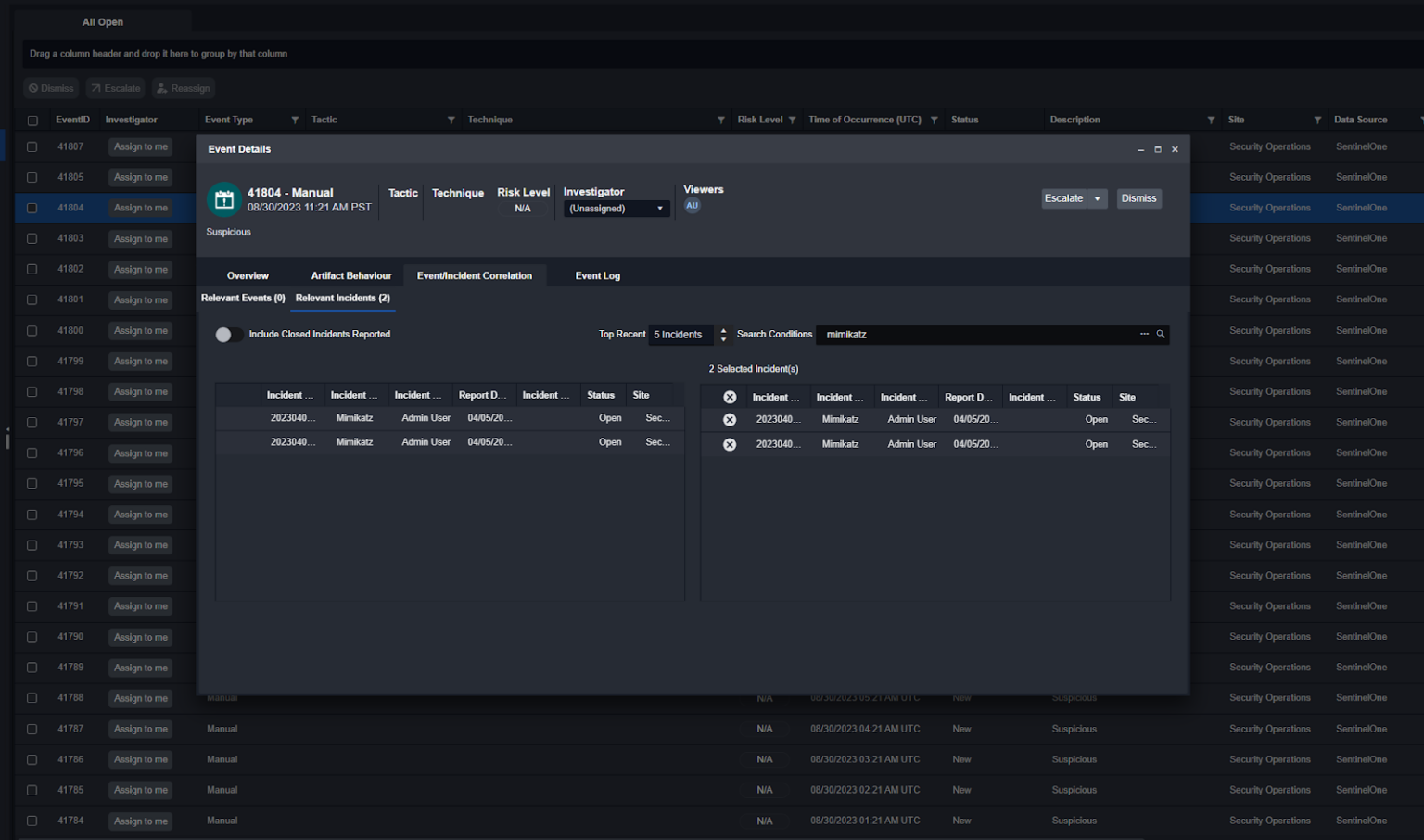
Task: Click the Escalate arrow icon above the event grid
Action: 95,87
